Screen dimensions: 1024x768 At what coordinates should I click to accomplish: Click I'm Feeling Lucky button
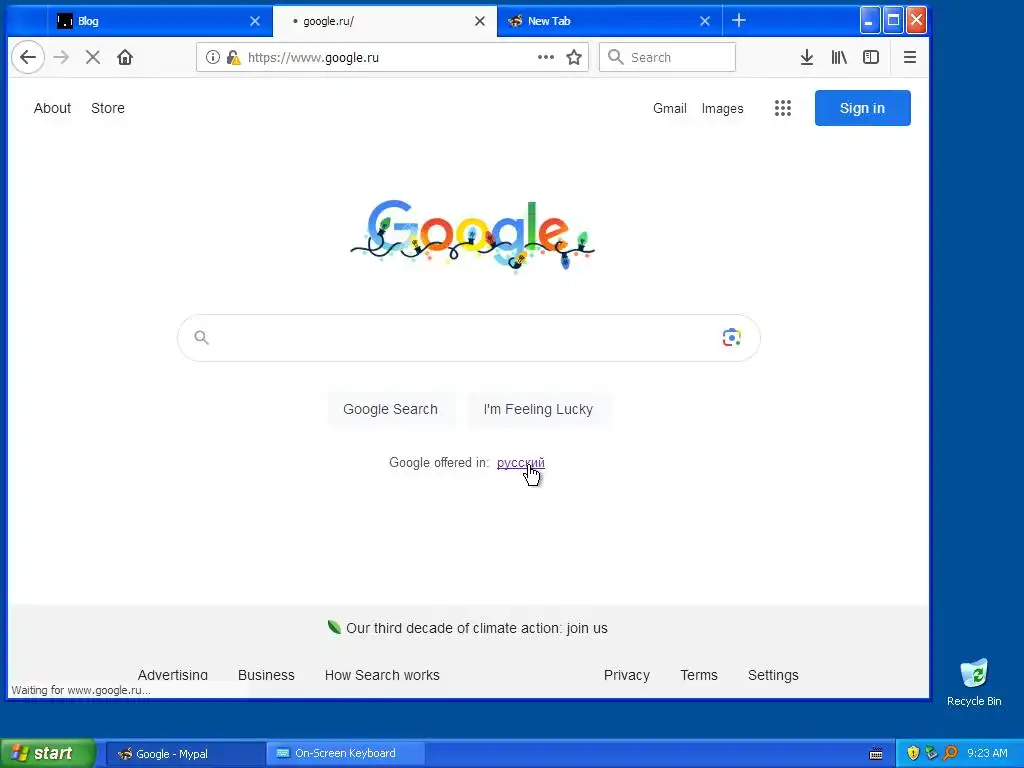pyautogui.click(x=538, y=409)
